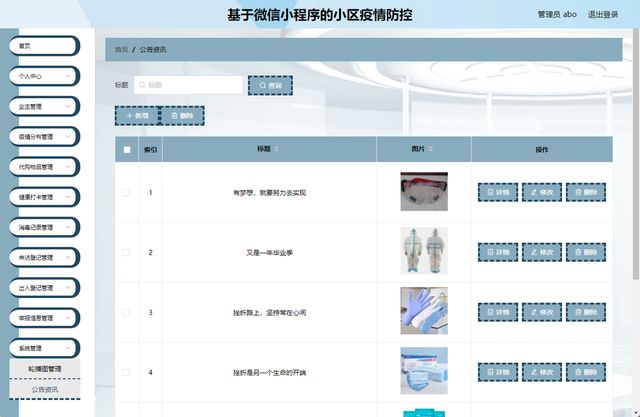The image size is (640, 417).
Task: Check the checkbox for row 3
Action: pyautogui.click(x=126, y=313)
